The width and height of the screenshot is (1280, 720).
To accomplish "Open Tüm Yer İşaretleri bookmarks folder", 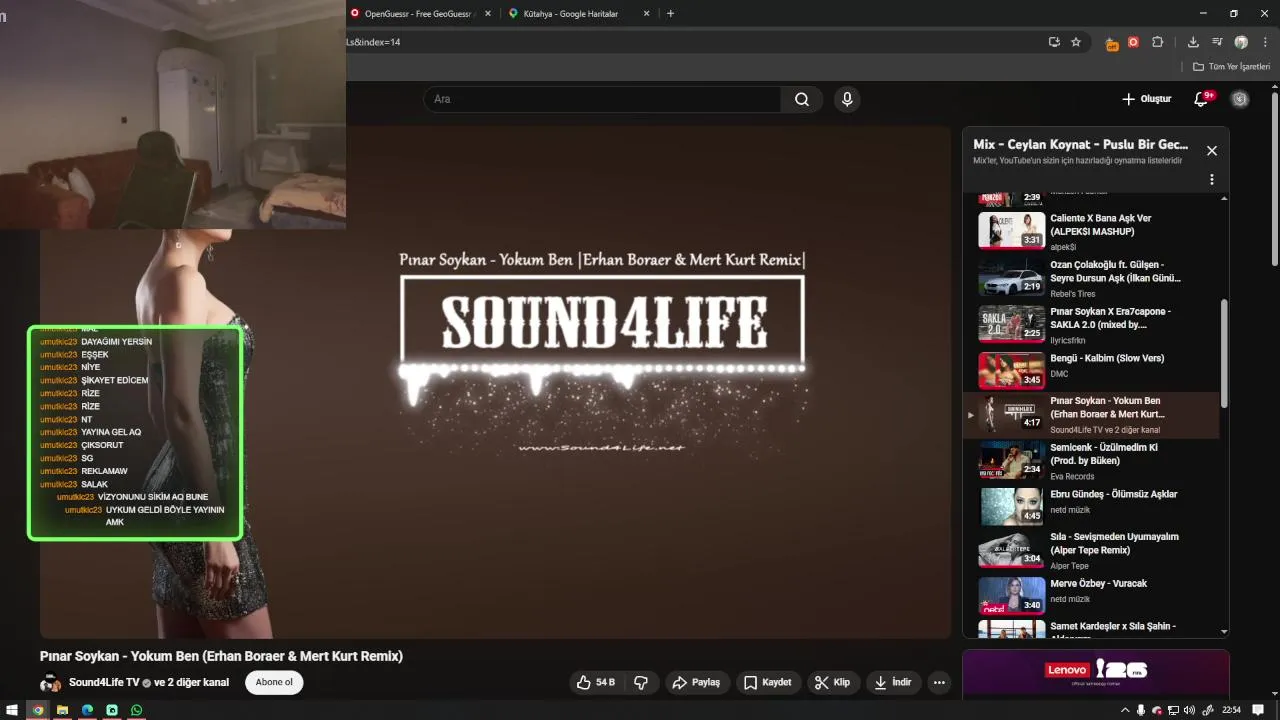I will 1231,66.
